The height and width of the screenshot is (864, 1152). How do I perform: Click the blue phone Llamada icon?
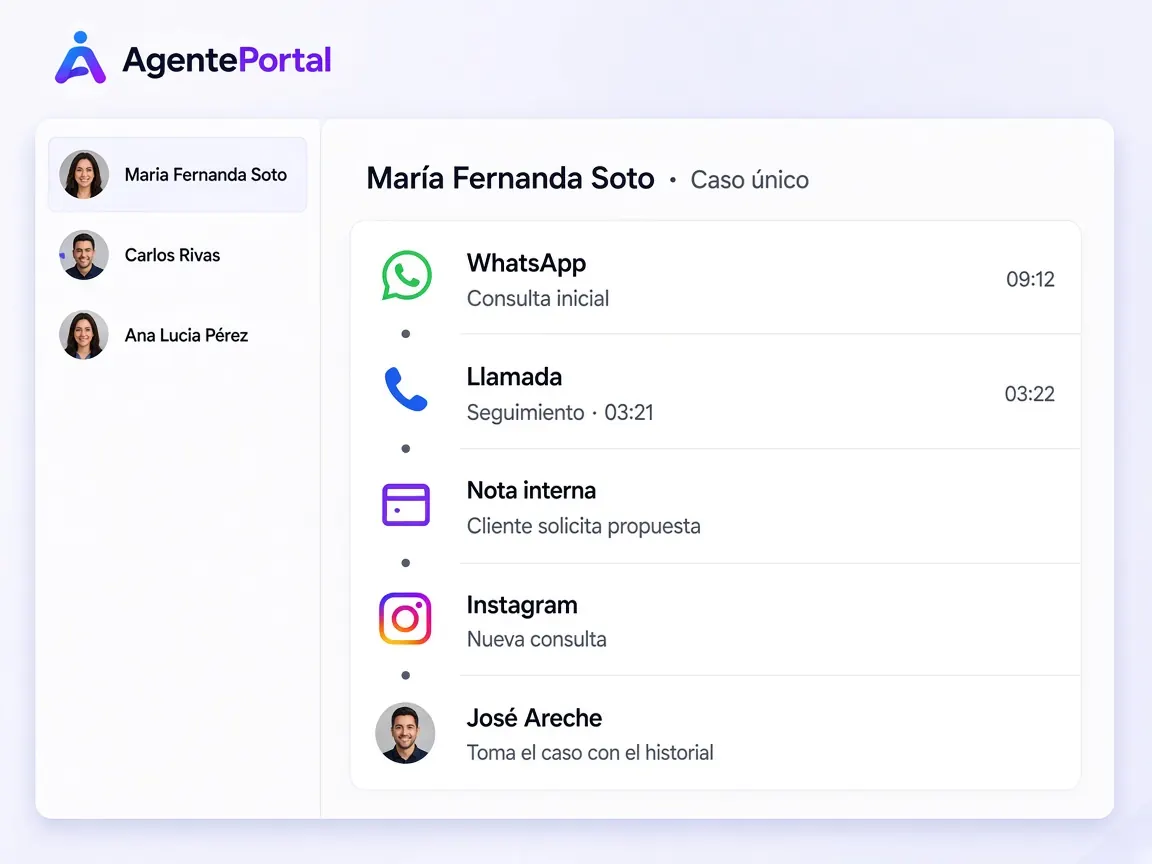coord(406,389)
